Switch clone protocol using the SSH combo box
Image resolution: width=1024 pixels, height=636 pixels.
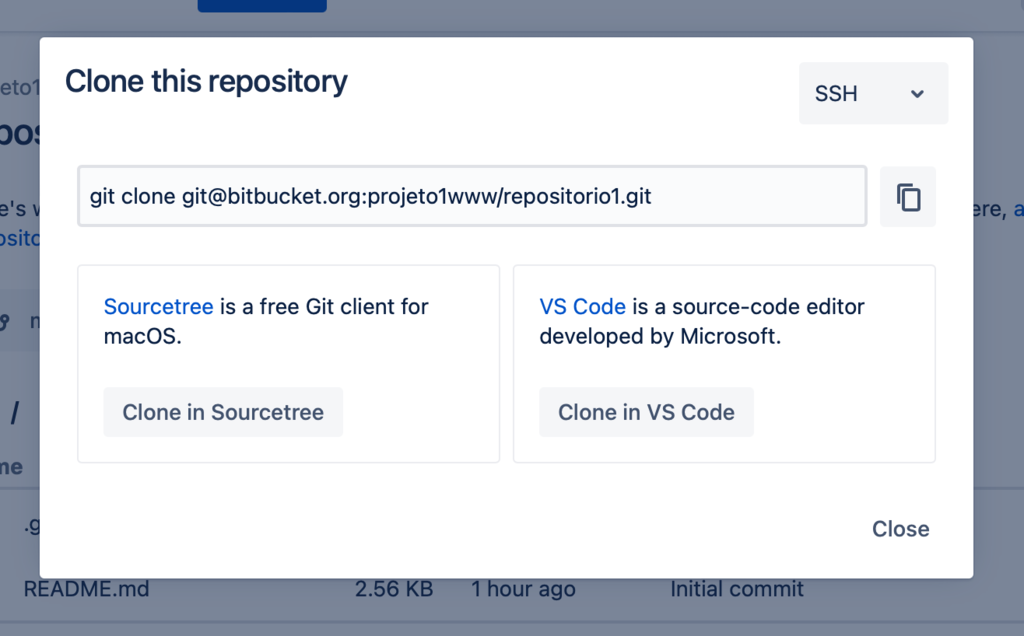point(872,93)
